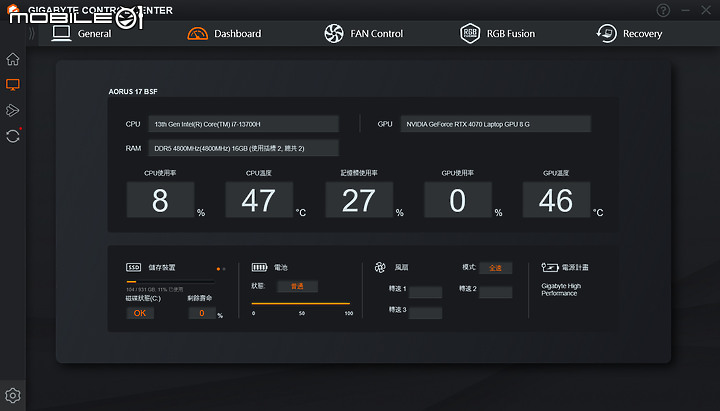Open the help question mark icon

point(663,10)
